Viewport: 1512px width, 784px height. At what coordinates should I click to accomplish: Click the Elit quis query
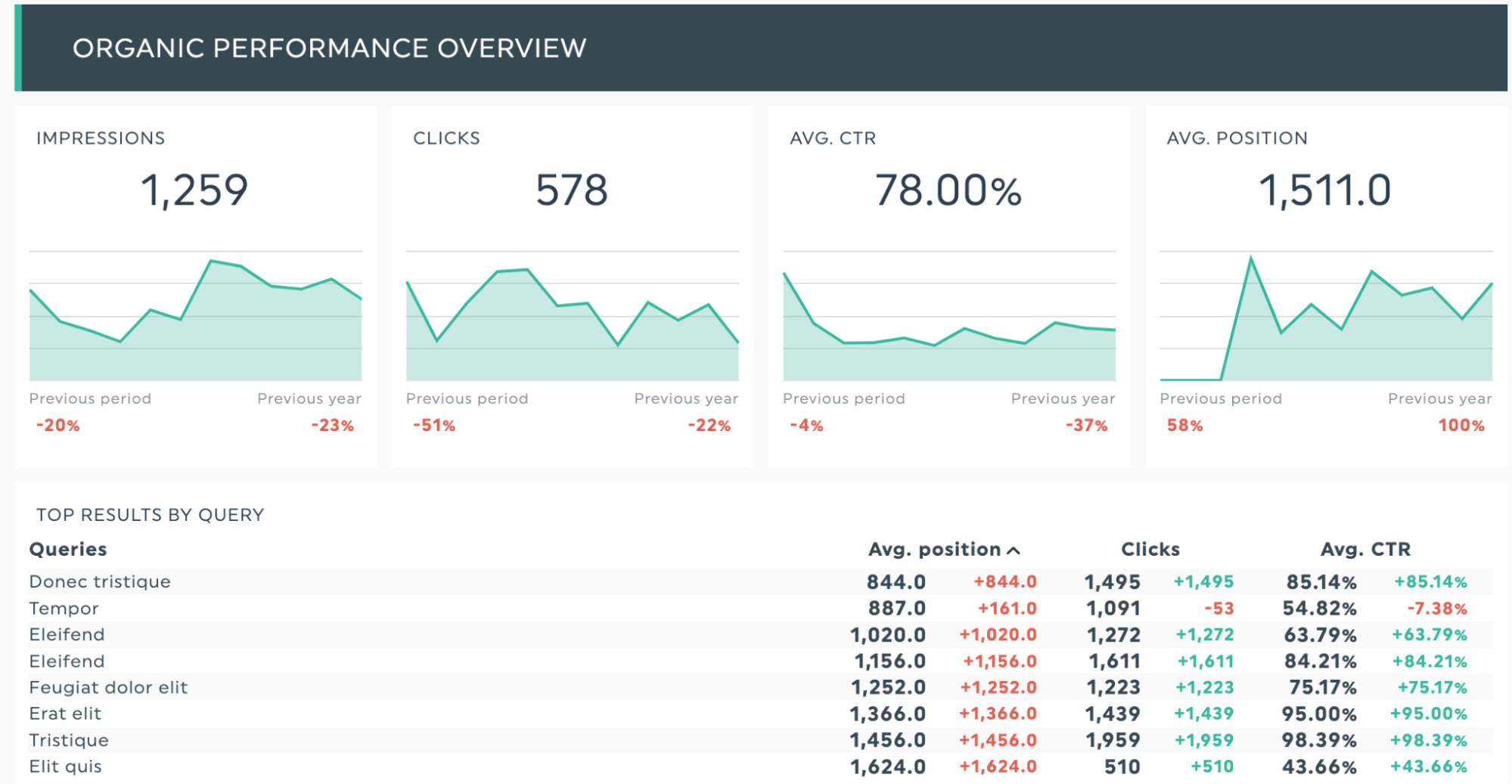click(x=65, y=767)
